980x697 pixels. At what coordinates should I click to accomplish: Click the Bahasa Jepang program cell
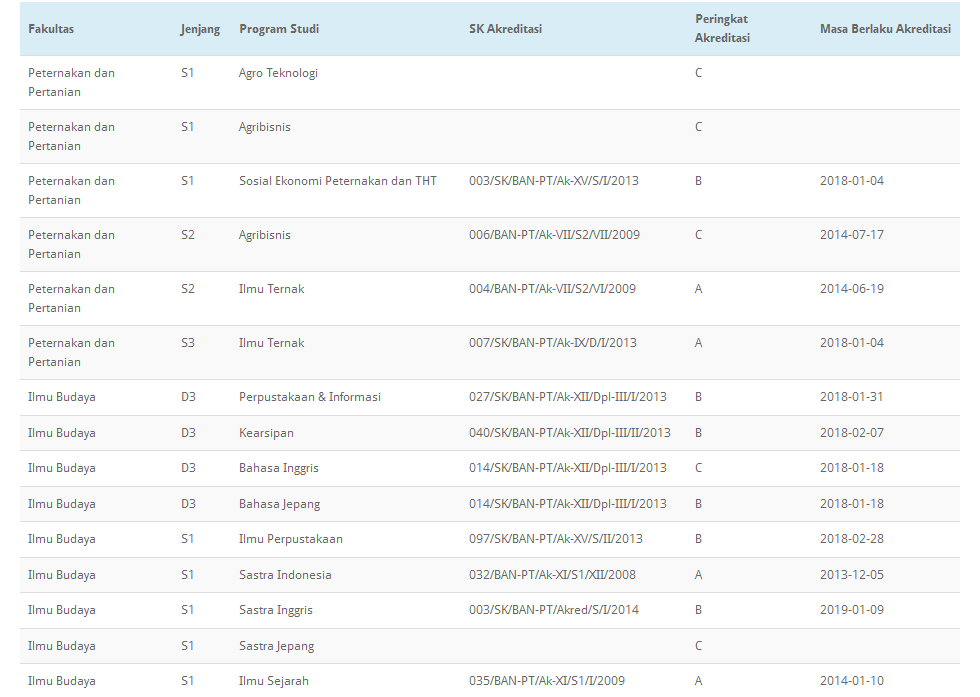(x=279, y=504)
